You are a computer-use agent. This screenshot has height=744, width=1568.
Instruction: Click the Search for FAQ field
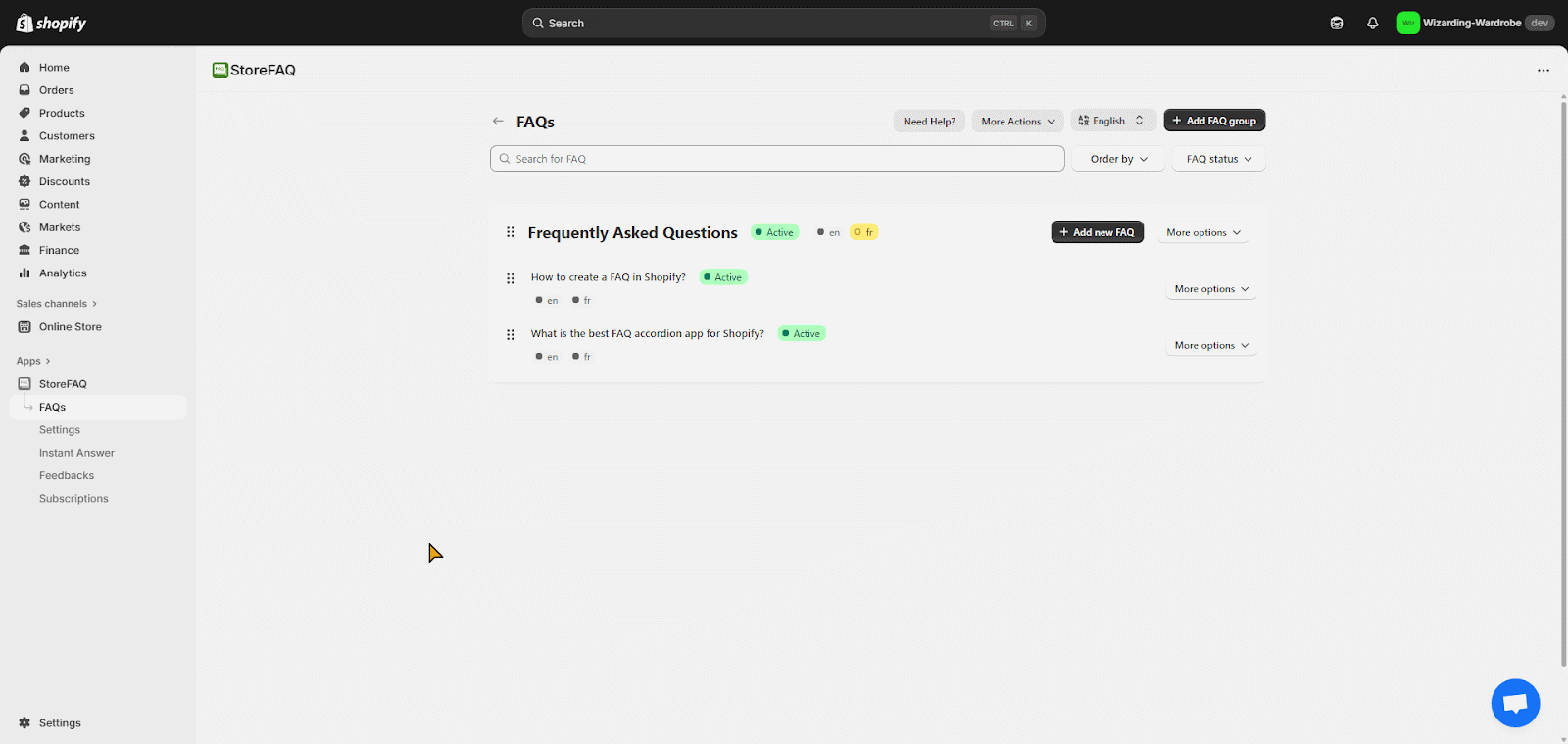point(777,159)
